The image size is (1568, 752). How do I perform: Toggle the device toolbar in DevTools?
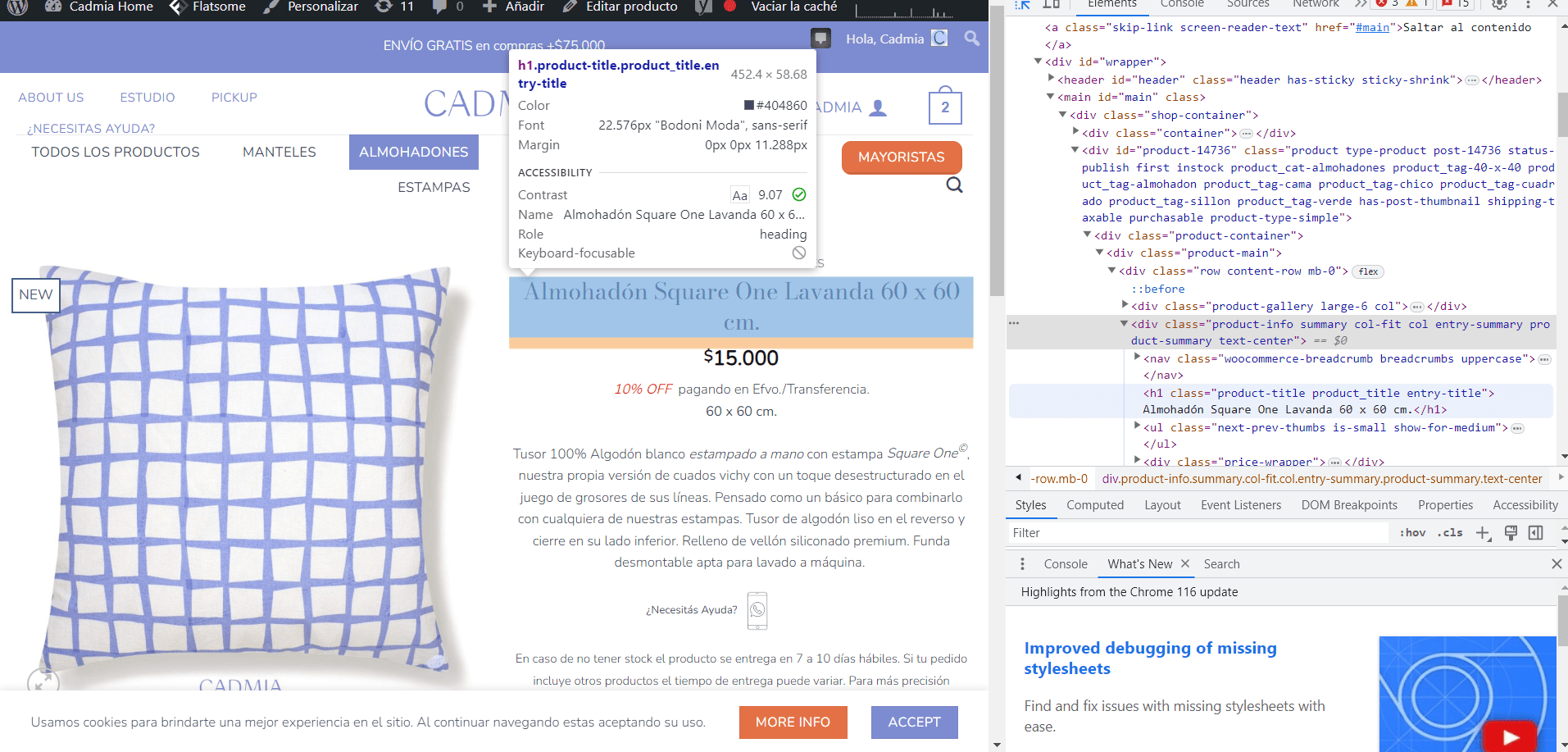click(x=1051, y=4)
